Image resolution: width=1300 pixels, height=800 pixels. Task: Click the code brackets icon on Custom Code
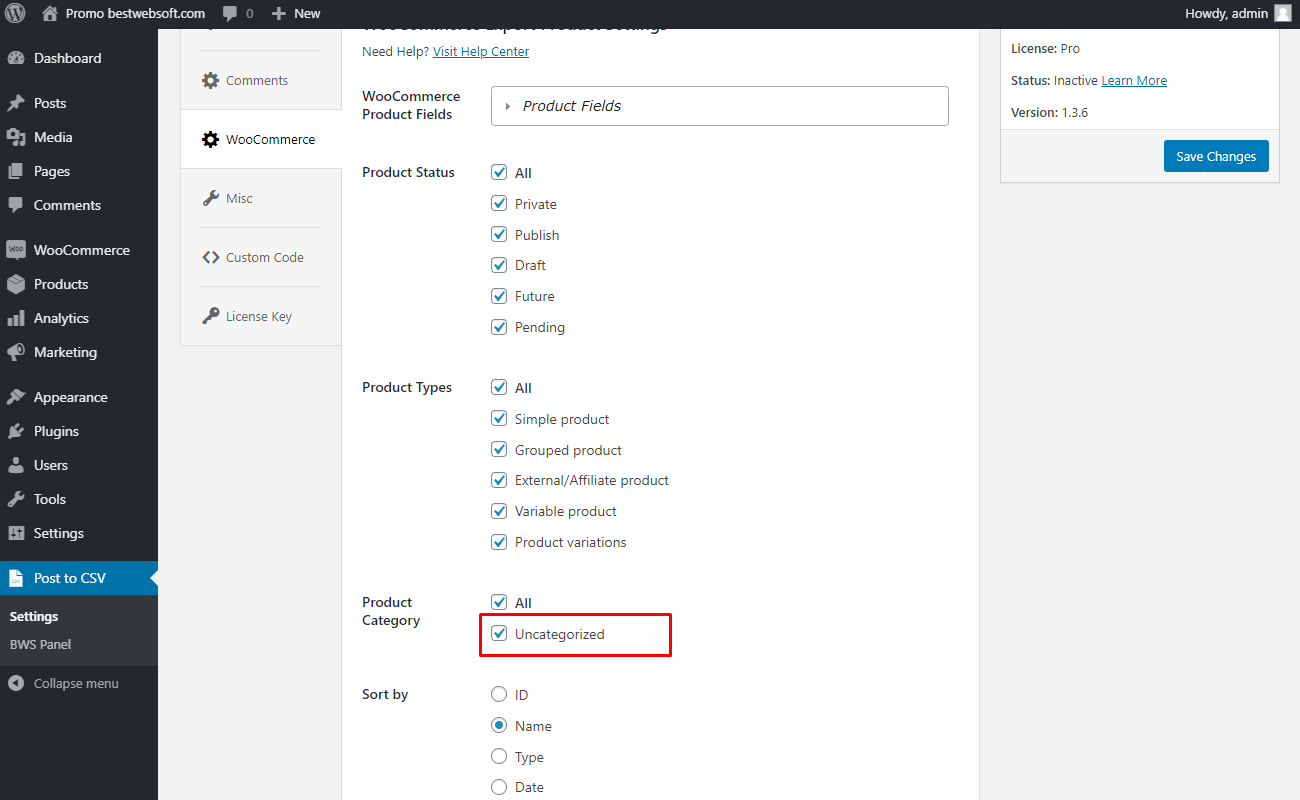210,257
